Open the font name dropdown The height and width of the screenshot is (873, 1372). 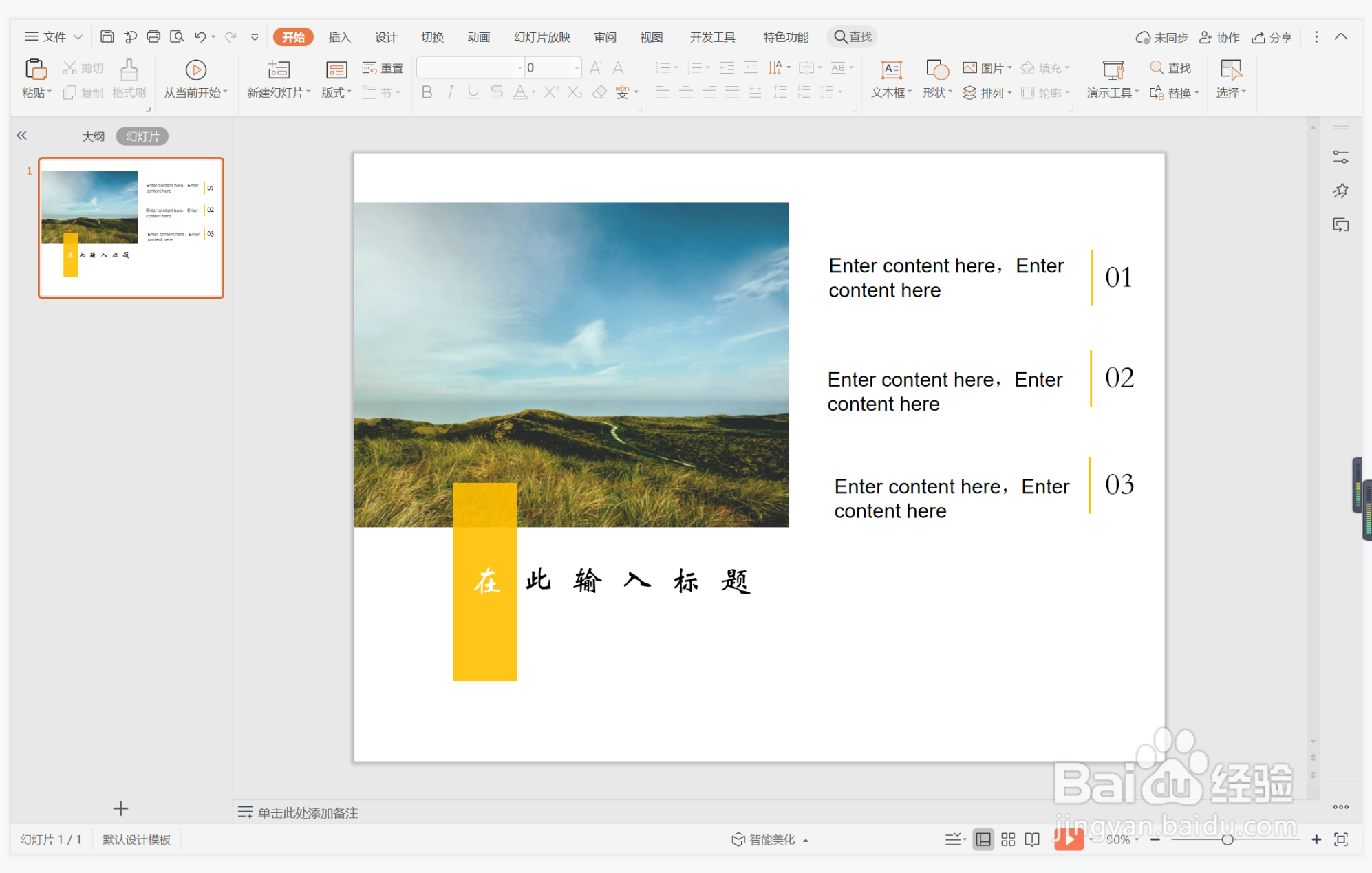[x=519, y=67]
